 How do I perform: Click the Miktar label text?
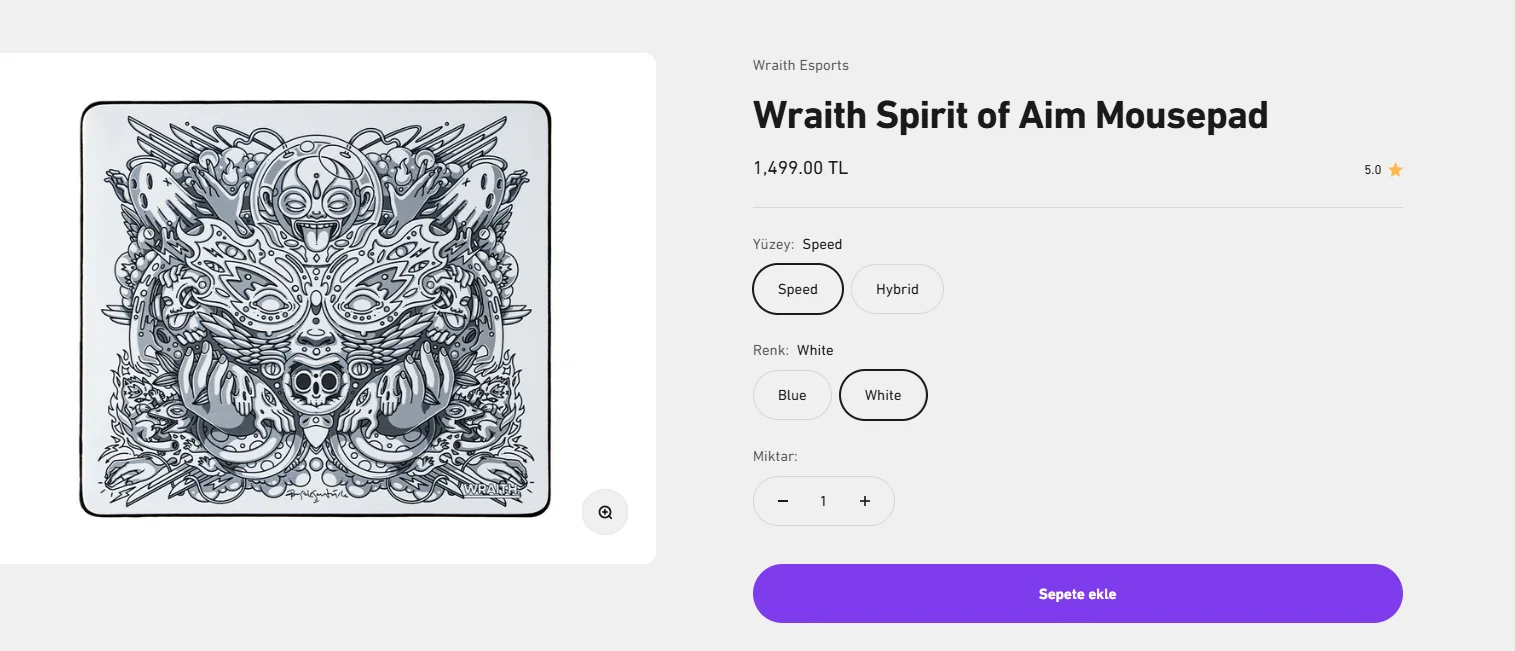point(775,456)
